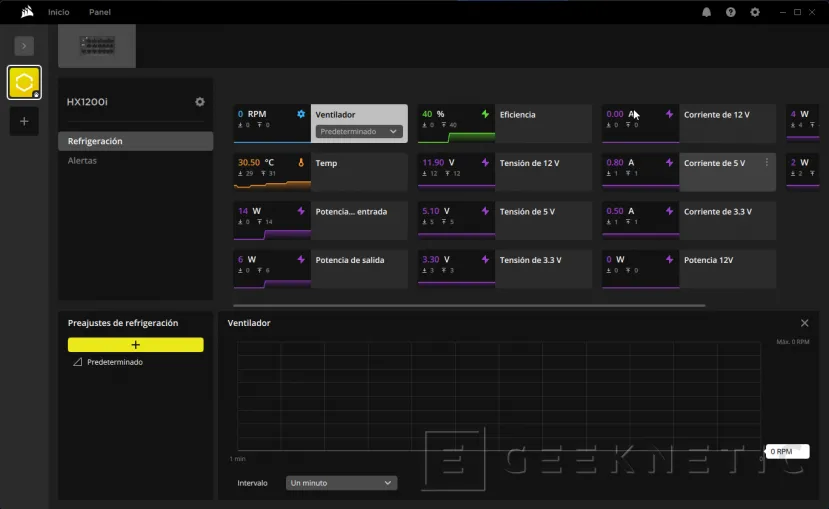829x509 pixels.
Task: Click the HX1200i device title
Action: pyautogui.click(x=87, y=102)
